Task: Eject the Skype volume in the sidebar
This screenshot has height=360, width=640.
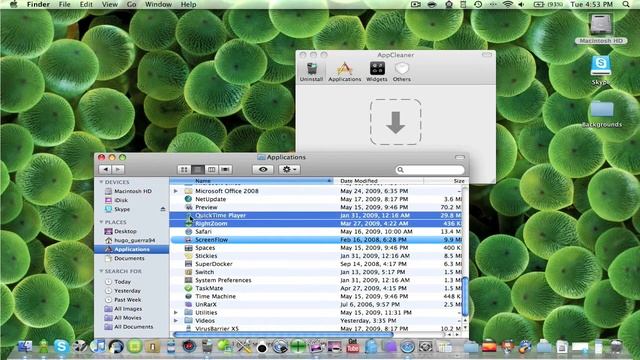Action: (x=162, y=209)
